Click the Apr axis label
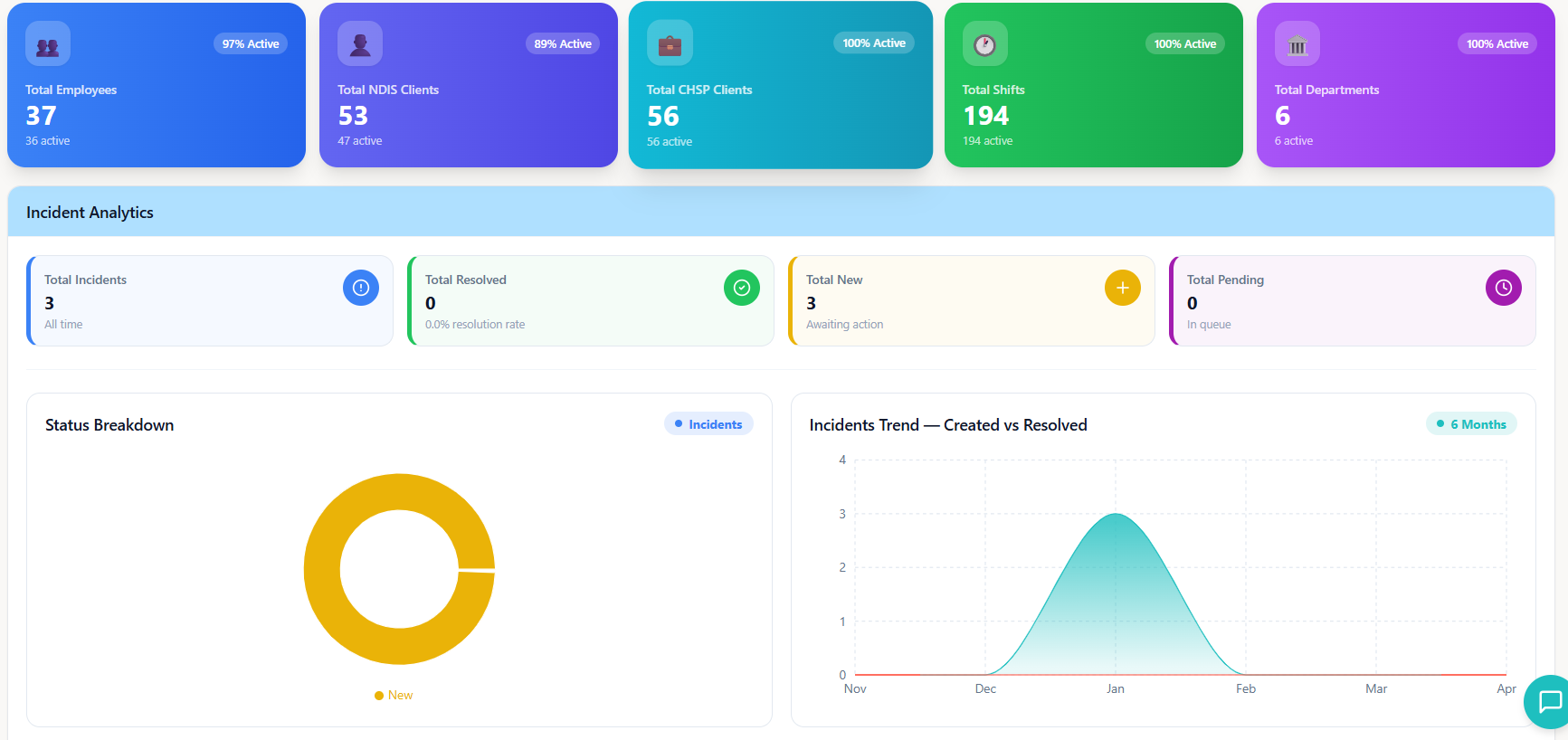The height and width of the screenshot is (740, 1568). pyautogui.click(x=1506, y=689)
